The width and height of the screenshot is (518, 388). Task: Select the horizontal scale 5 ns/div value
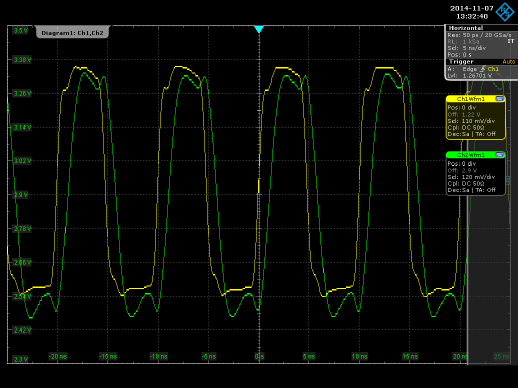(x=474, y=48)
